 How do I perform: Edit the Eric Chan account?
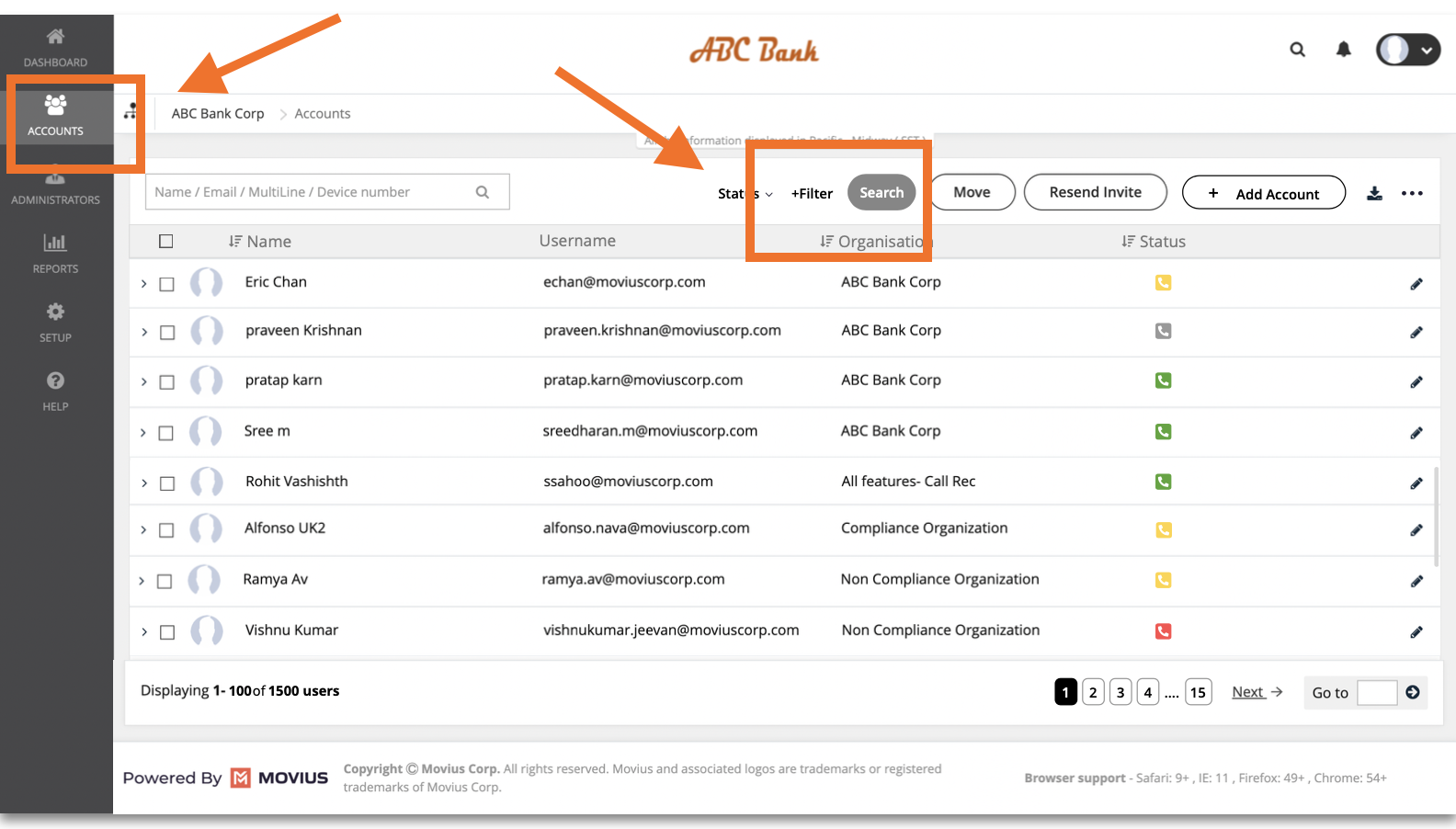[1416, 284]
